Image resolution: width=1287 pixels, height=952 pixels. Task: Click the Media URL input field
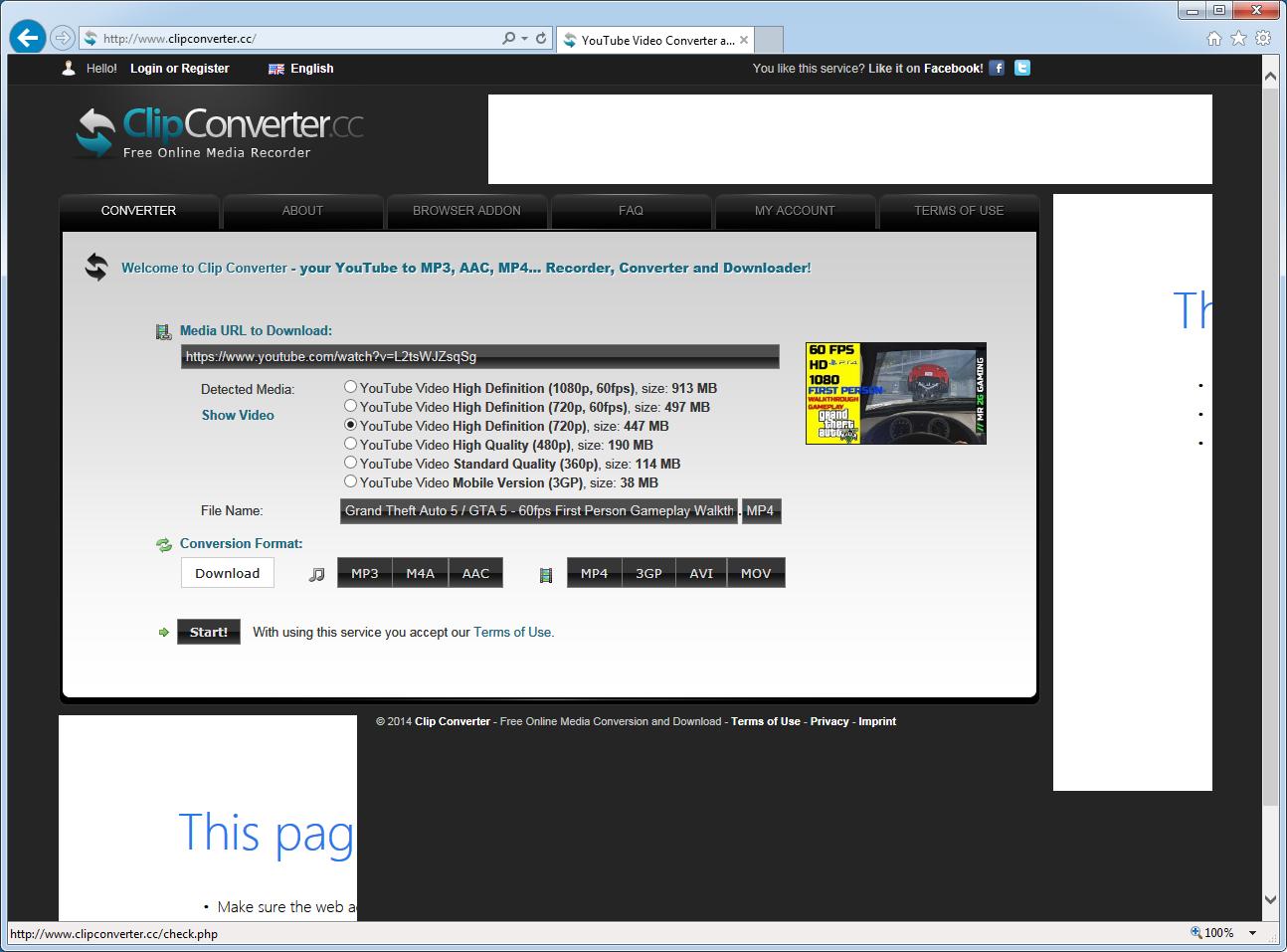(480, 356)
